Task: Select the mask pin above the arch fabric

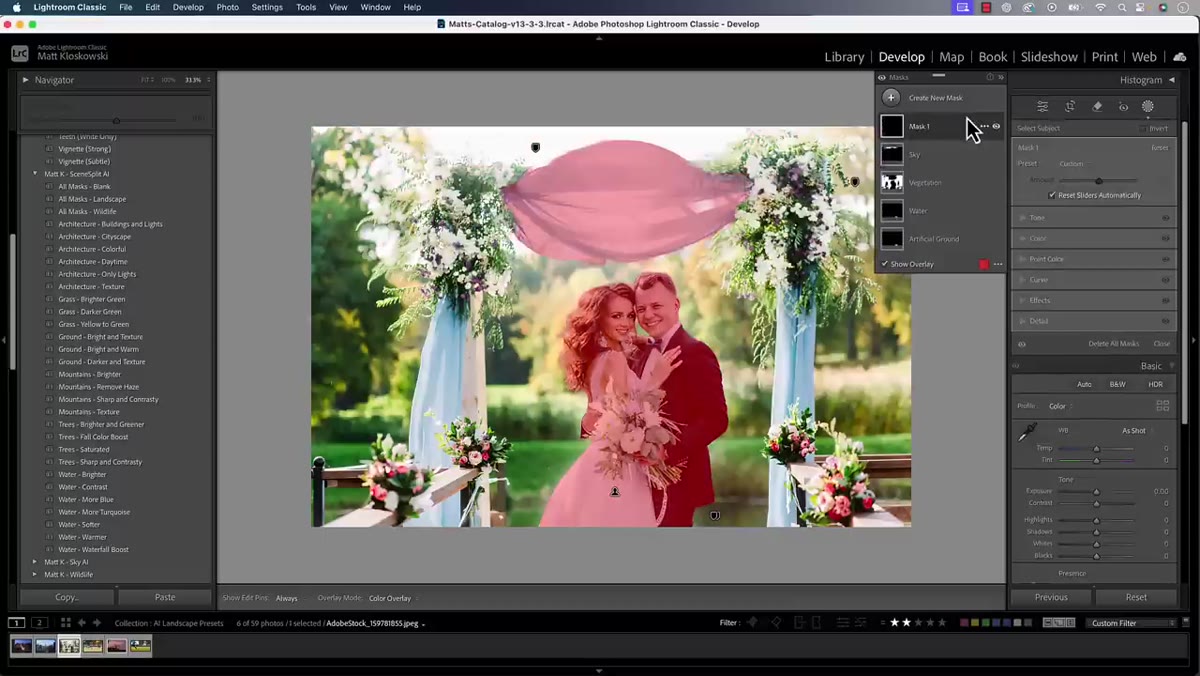Action: (x=535, y=148)
